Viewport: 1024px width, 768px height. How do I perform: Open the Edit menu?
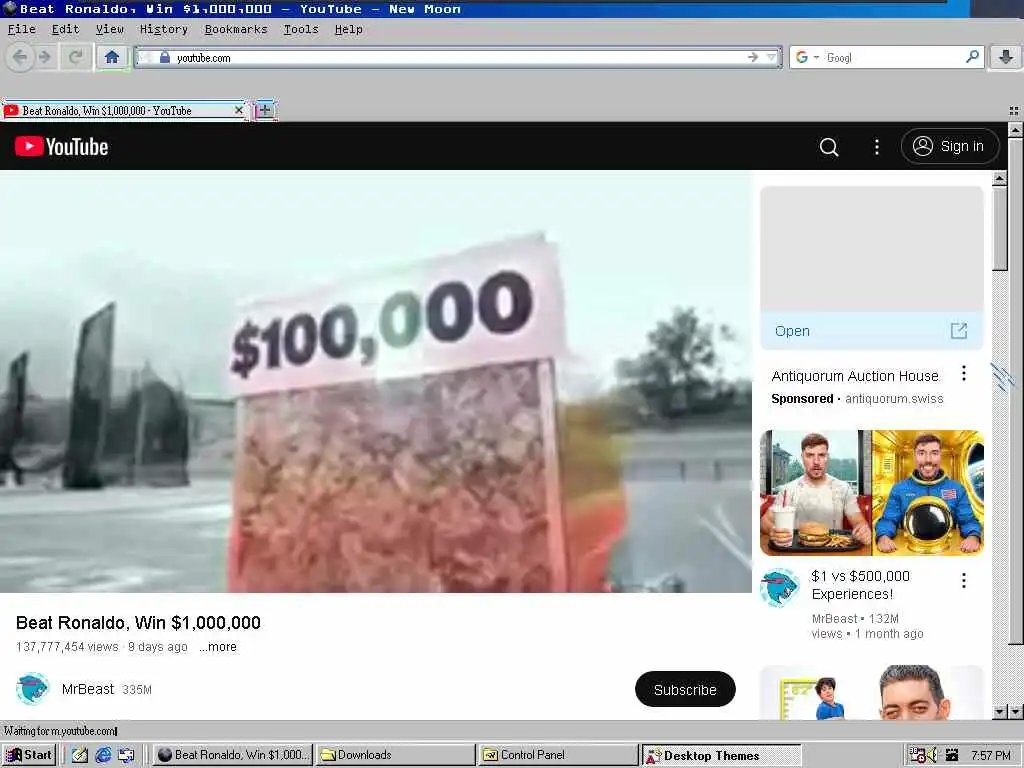[x=65, y=29]
